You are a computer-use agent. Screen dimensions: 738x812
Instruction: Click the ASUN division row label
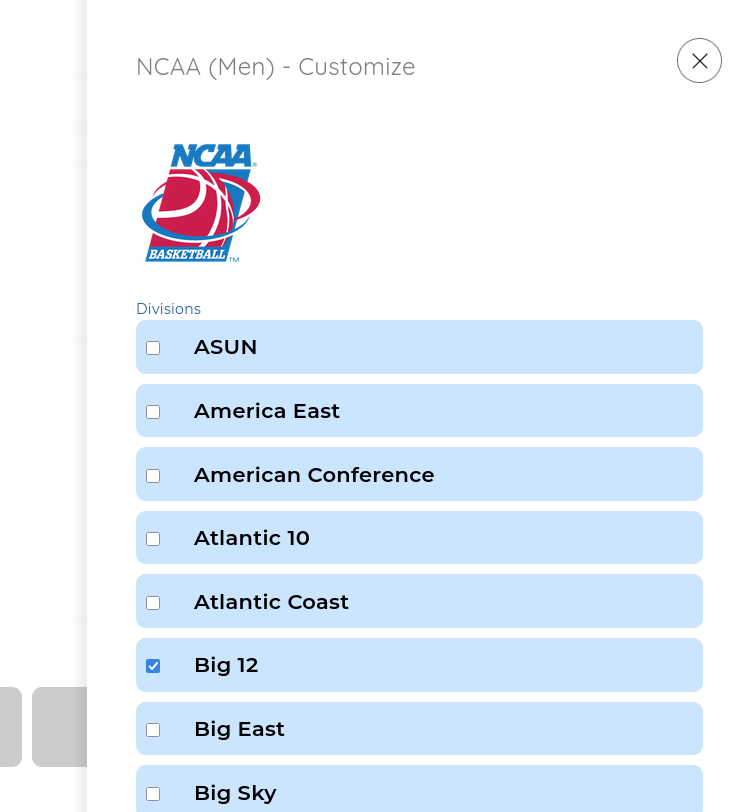[x=225, y=347]
